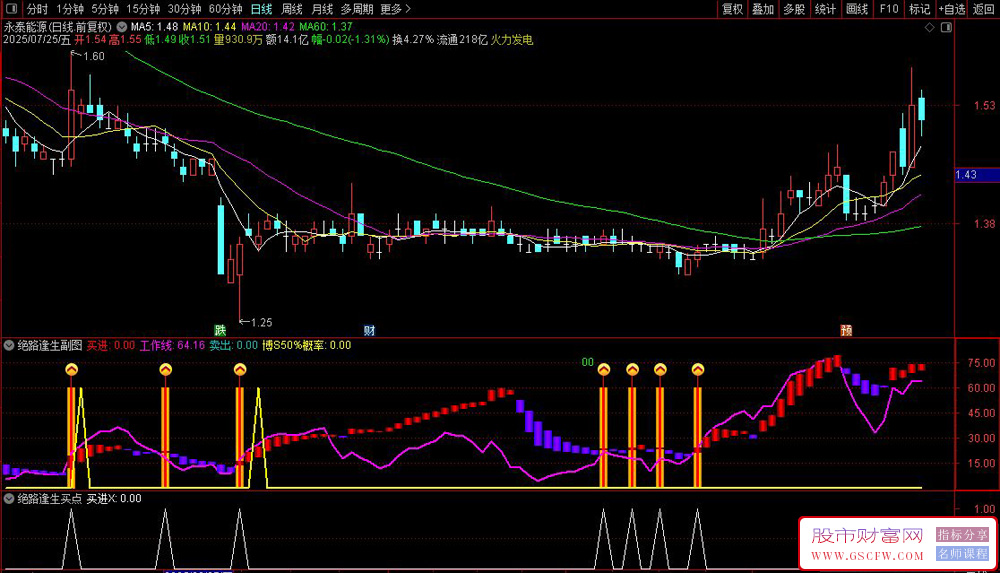Switch to 30分钟 period tab
The width and height of the screenshot is (1000, 573).
pyautogui.click(x=184, y=9)
